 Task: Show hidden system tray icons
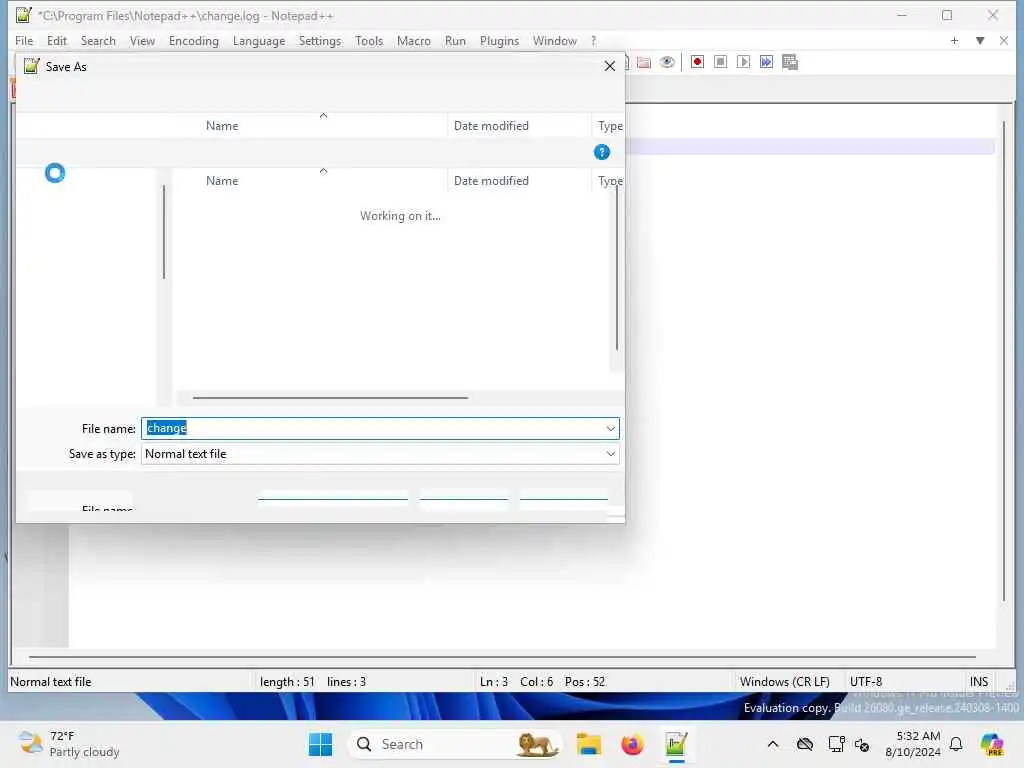click(773, 744)
